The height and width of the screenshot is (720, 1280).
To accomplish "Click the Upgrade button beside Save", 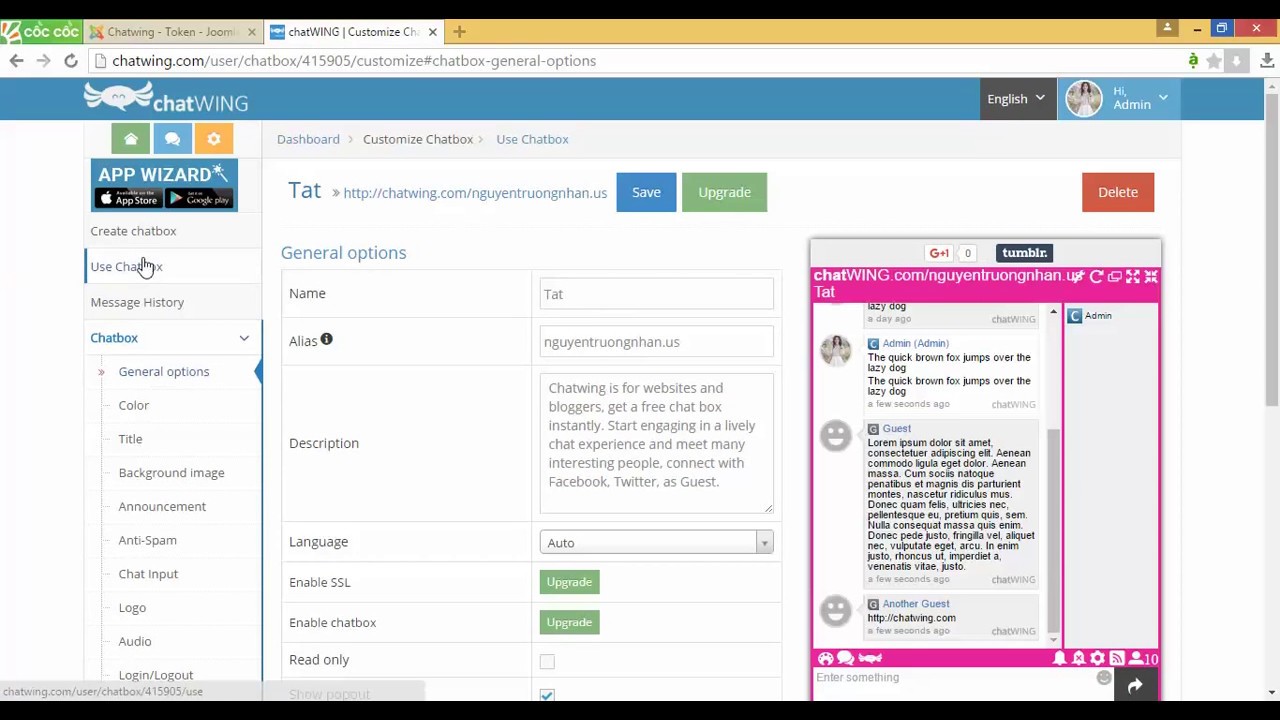I will tap(724, 192).
